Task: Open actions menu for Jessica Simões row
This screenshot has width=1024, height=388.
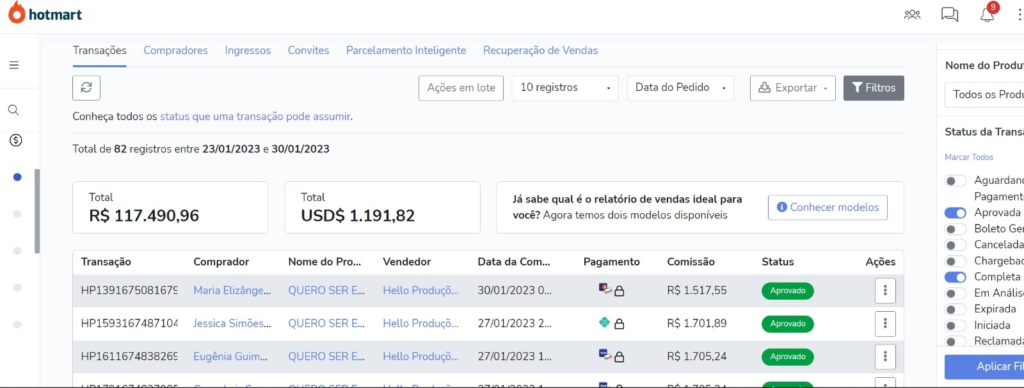Action: coord(885,323)
